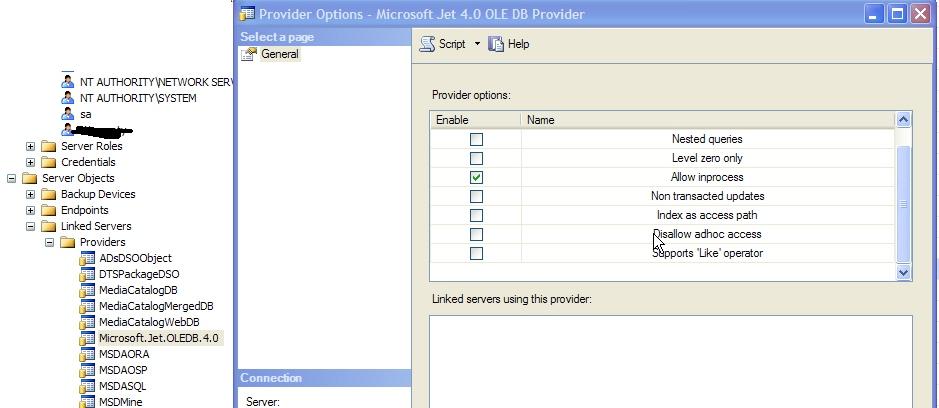
Task: Select the DTSPackageDSO provider name
Action: (139, 274)
